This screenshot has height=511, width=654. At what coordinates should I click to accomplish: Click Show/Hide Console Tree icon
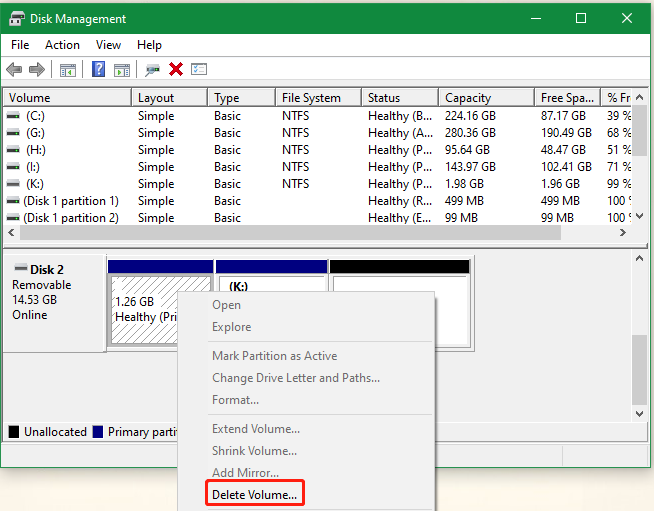68,70
